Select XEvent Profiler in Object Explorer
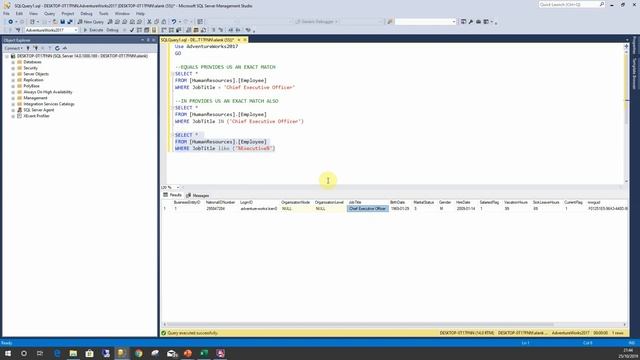This screenshot has height=360, width=640. 36,116
